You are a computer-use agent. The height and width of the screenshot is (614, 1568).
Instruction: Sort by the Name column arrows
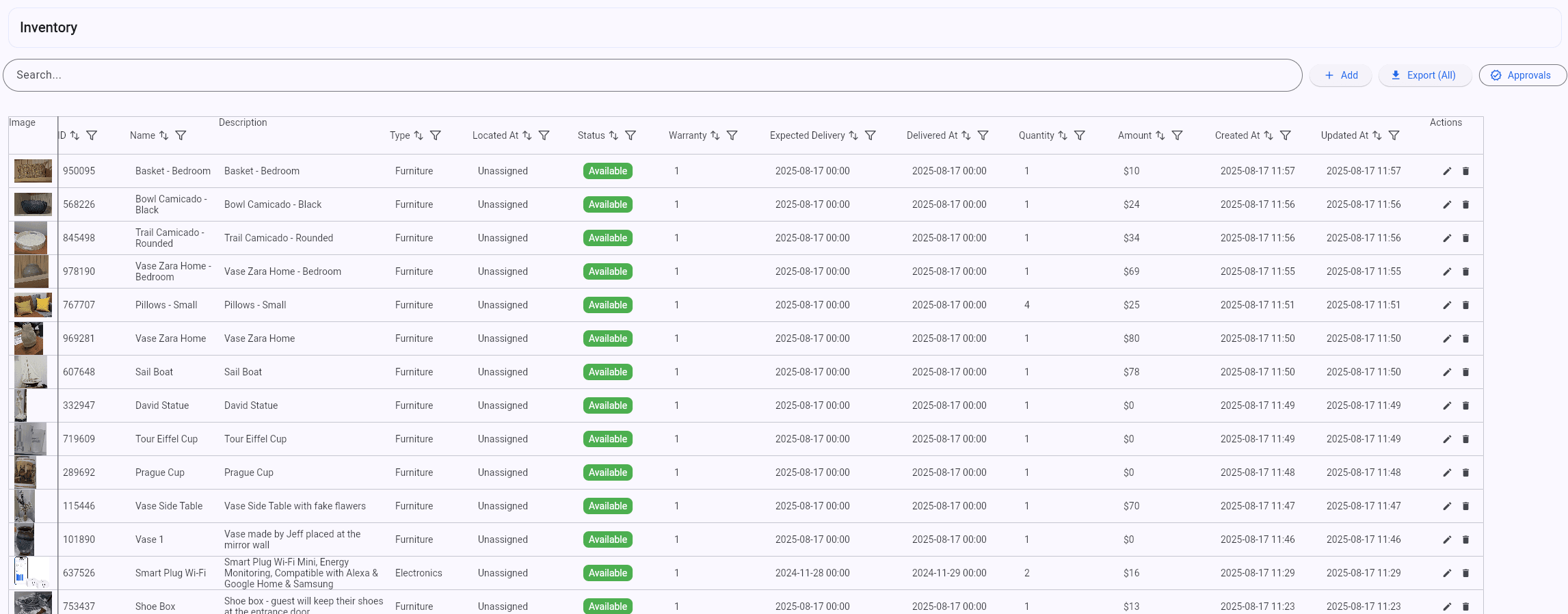pos(164,135)
